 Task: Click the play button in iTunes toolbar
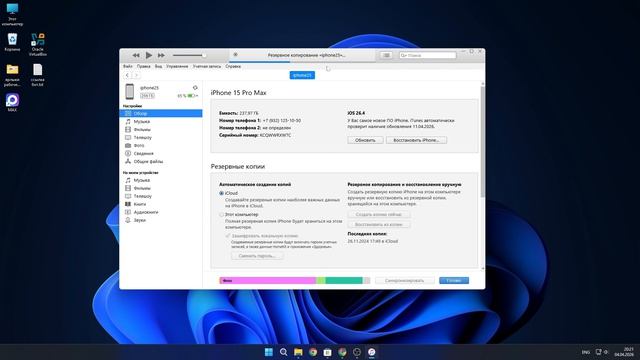tap(149, 55)
